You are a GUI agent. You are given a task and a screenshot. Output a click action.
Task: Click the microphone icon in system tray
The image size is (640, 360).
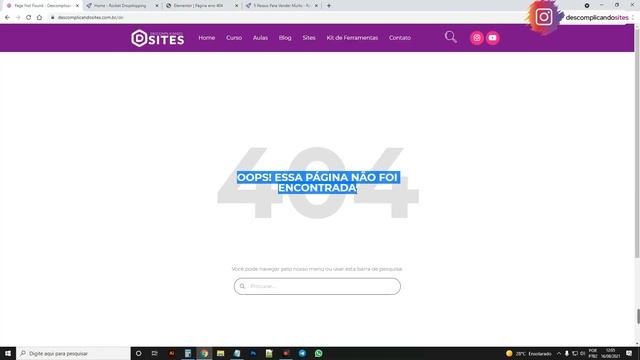567,353
